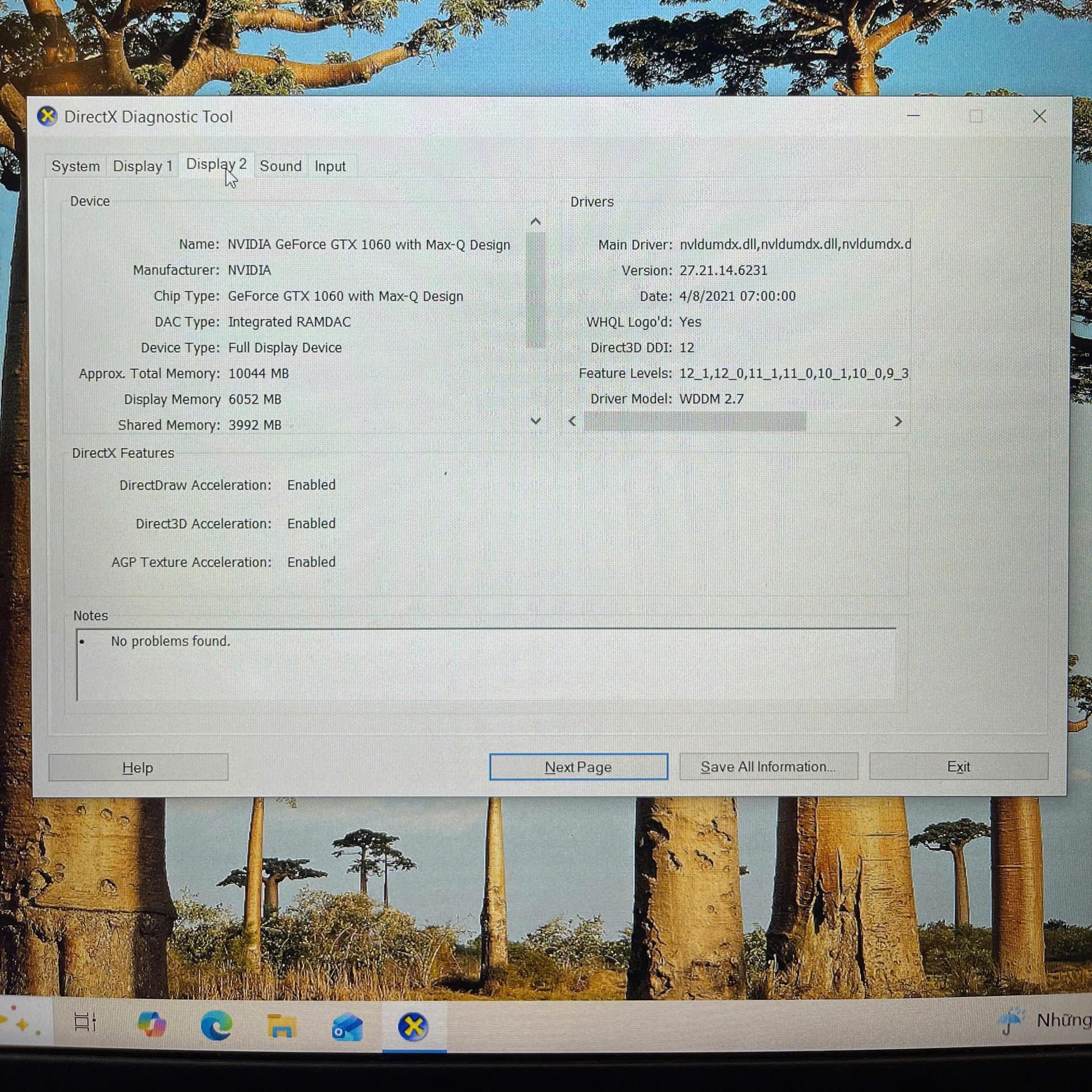The image size is (1092, 1092).
Task: Click the Chip Type value 'GeForce GTX 1060 with Max-Q Design'
Action: 346,296
